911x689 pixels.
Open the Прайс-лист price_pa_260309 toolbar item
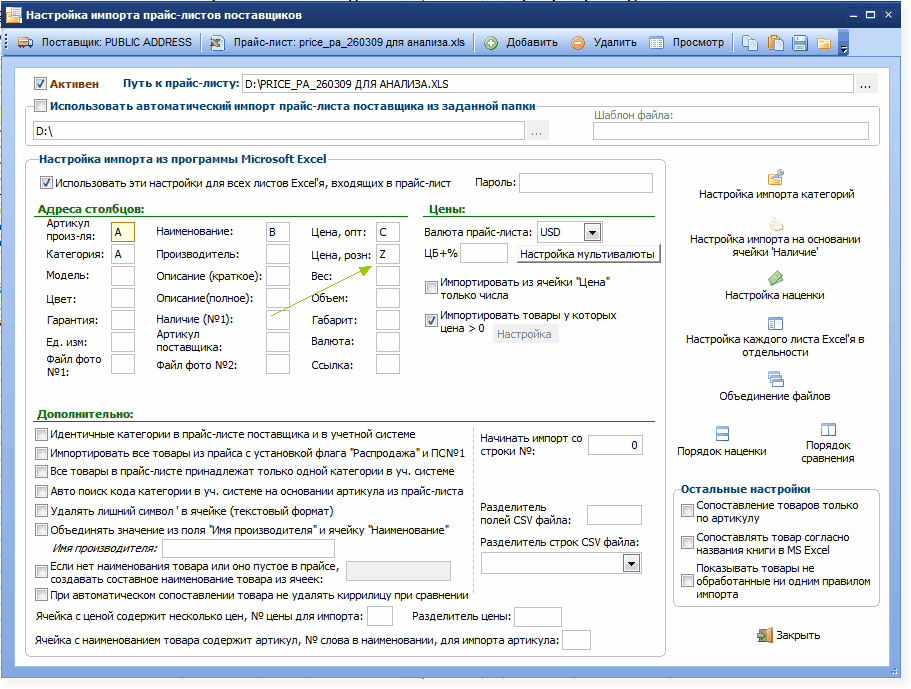[339, 42]
